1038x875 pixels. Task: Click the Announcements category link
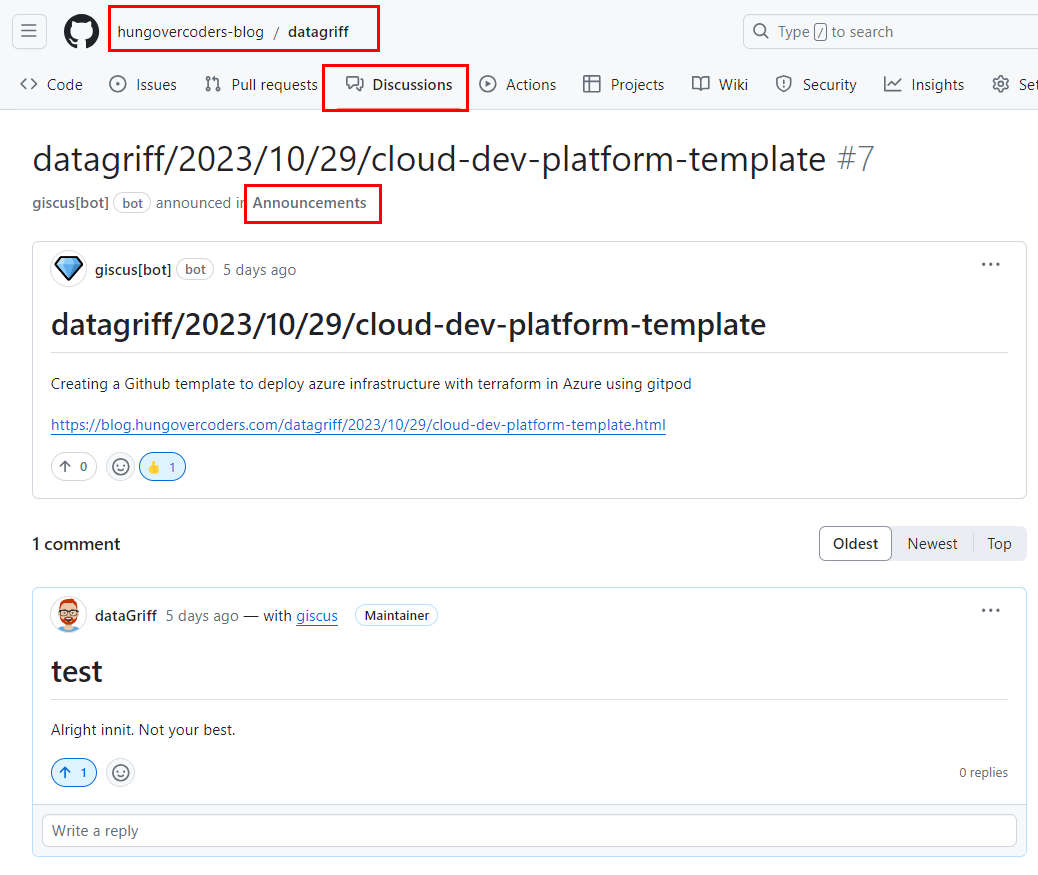click(x=309, y=203)
